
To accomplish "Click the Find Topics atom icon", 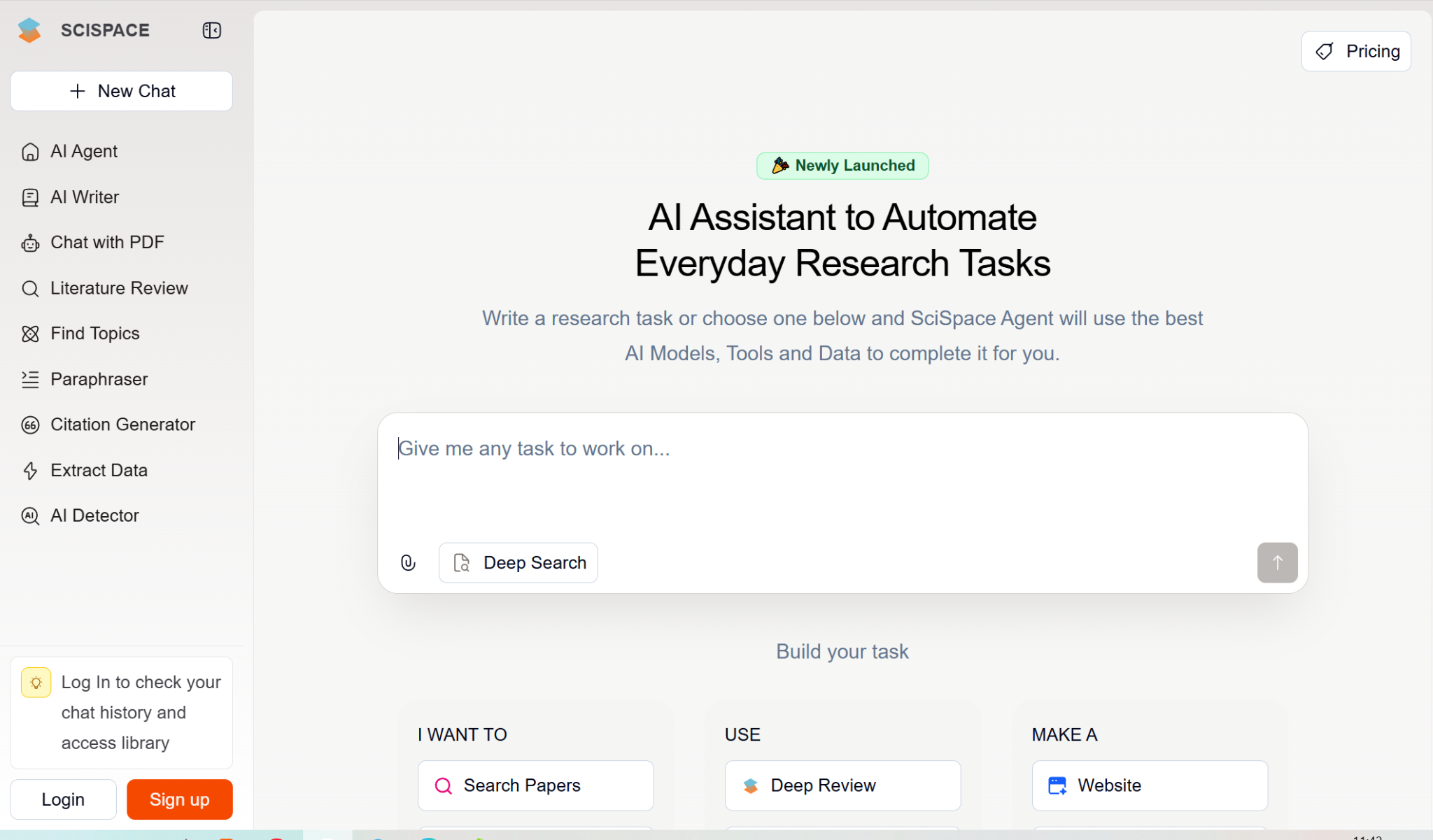I will [x=30, y=334].
